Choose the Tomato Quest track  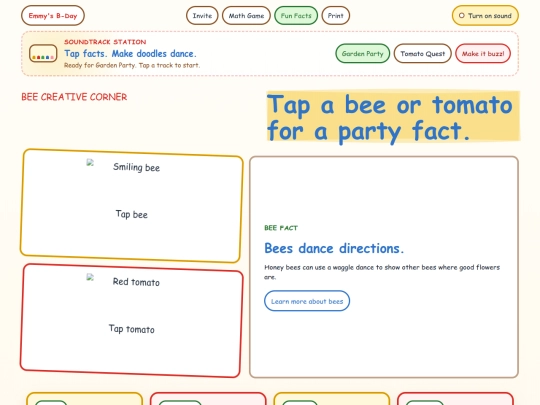click(423, 53)
